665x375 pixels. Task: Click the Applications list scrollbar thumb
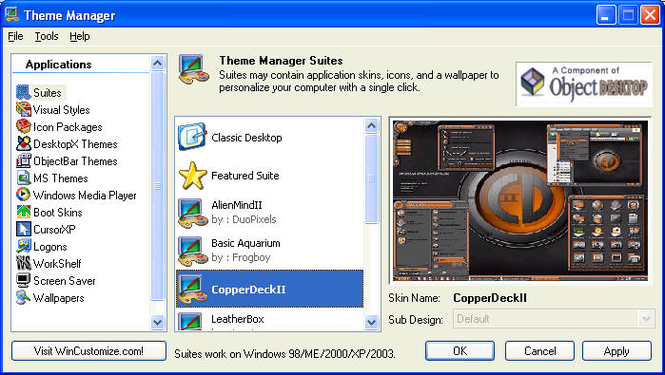click(x=157, y=186)
